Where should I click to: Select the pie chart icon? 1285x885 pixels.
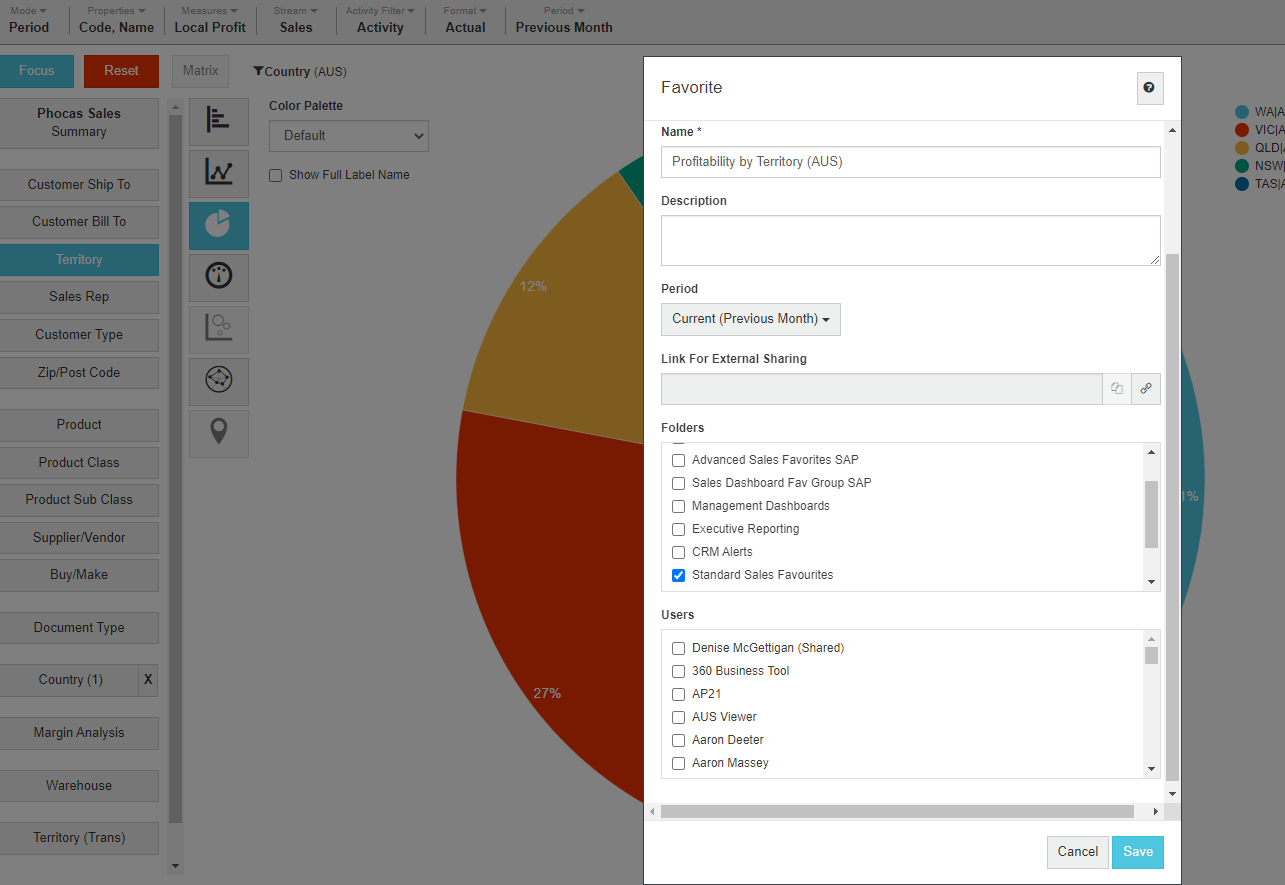(219, 226)
